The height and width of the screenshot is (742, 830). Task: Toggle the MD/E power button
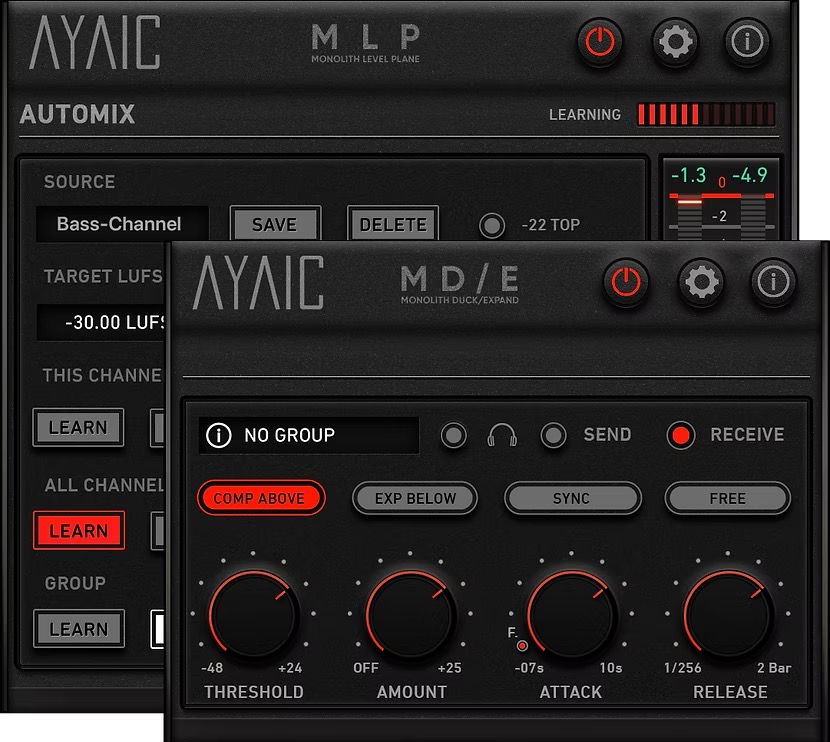(626, 283)
